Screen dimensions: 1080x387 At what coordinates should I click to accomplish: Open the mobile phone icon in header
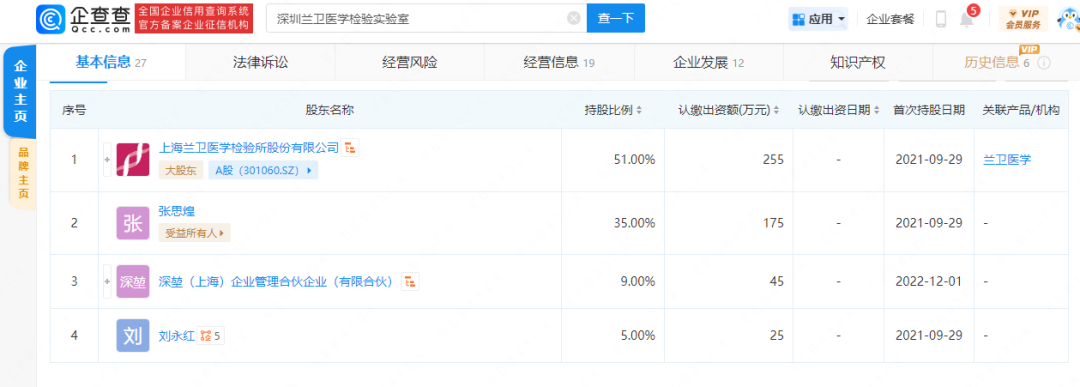click(x=941, y=19)
